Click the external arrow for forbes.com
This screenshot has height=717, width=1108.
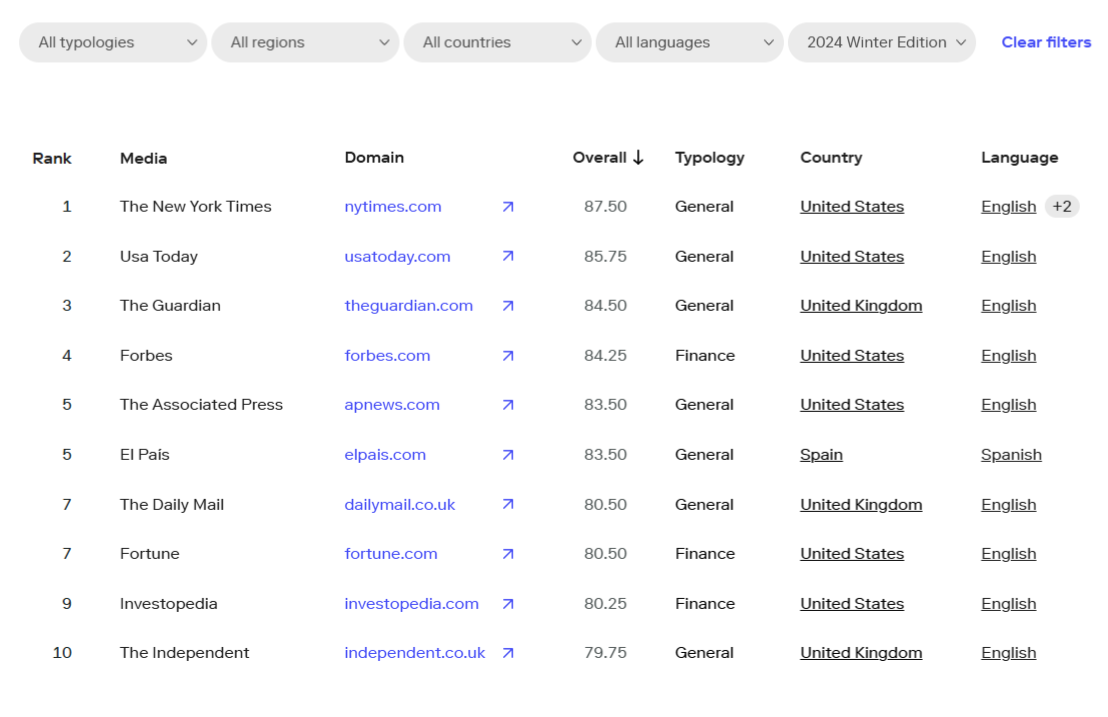(508, 356)
